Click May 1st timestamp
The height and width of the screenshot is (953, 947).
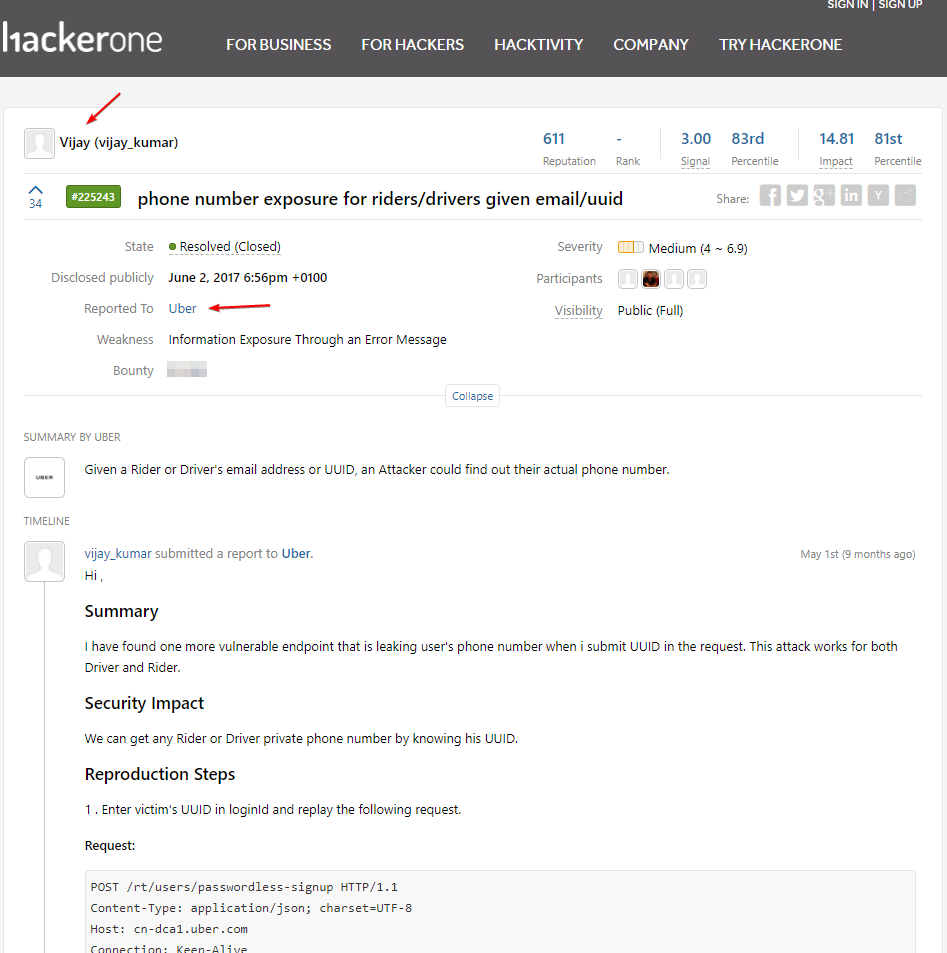[858, 554]
